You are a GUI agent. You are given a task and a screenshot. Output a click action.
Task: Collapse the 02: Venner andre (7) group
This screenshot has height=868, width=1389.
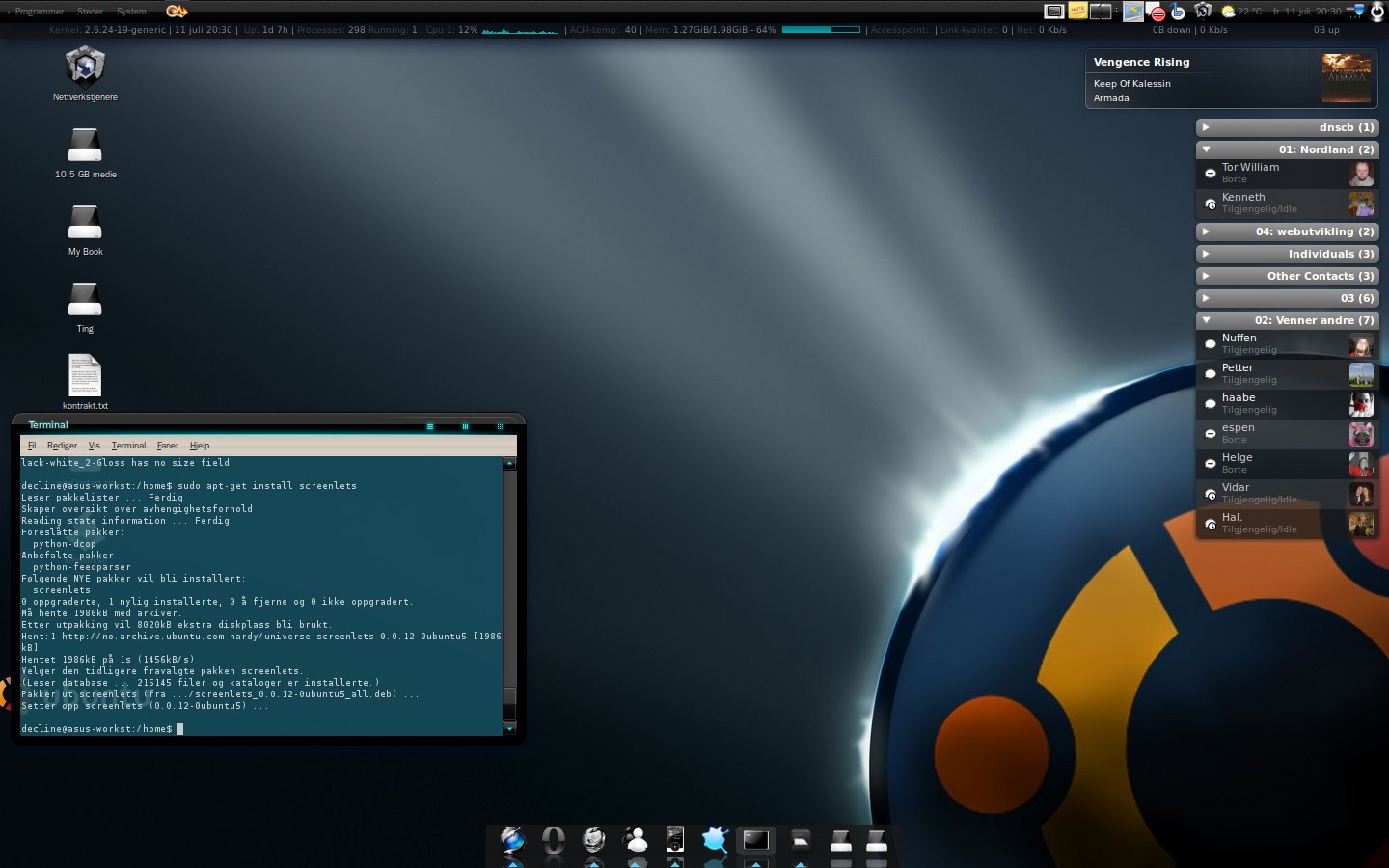pyautogui.click(x=1288, y=320)
